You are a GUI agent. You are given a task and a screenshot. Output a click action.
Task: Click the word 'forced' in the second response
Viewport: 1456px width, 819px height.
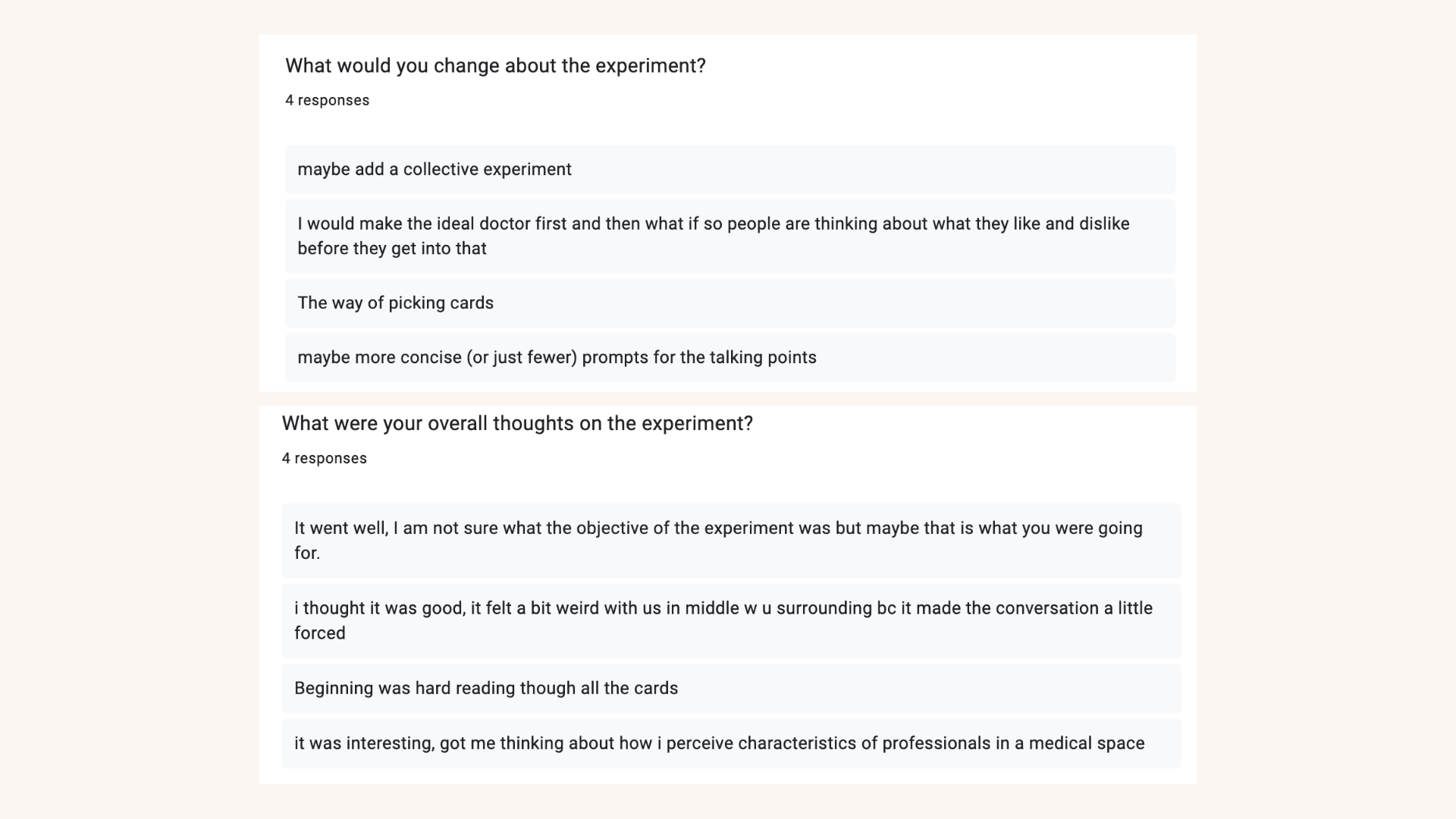(319, 633)
